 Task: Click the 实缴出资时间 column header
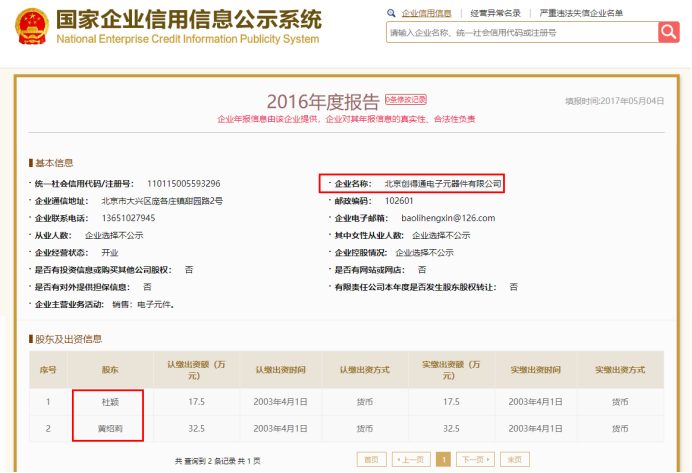click(x=535, y=370)
